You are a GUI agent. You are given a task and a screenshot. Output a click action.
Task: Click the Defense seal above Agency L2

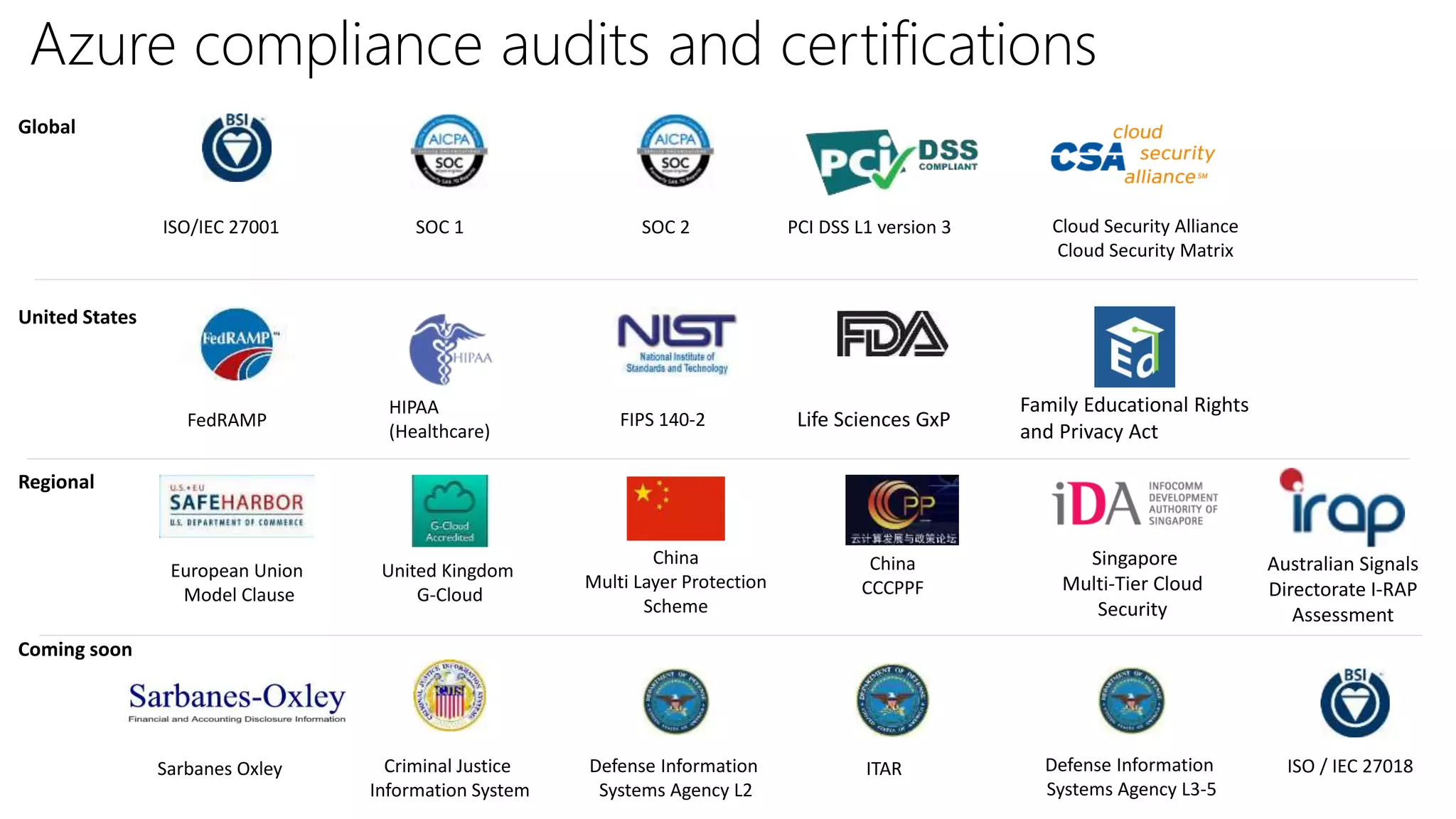tap(675, 701)
